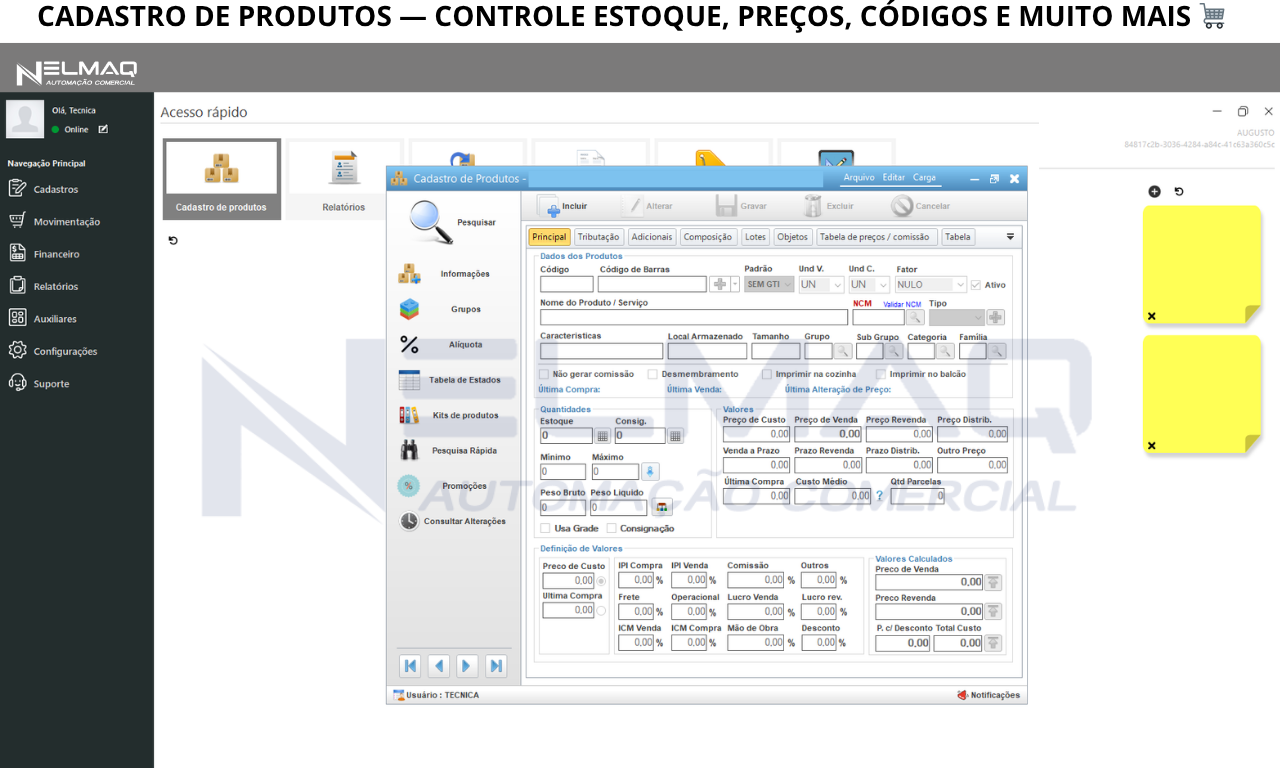Open Alíquota percent icon
This screenshot has width=1280, height=768.
(409, 345)
